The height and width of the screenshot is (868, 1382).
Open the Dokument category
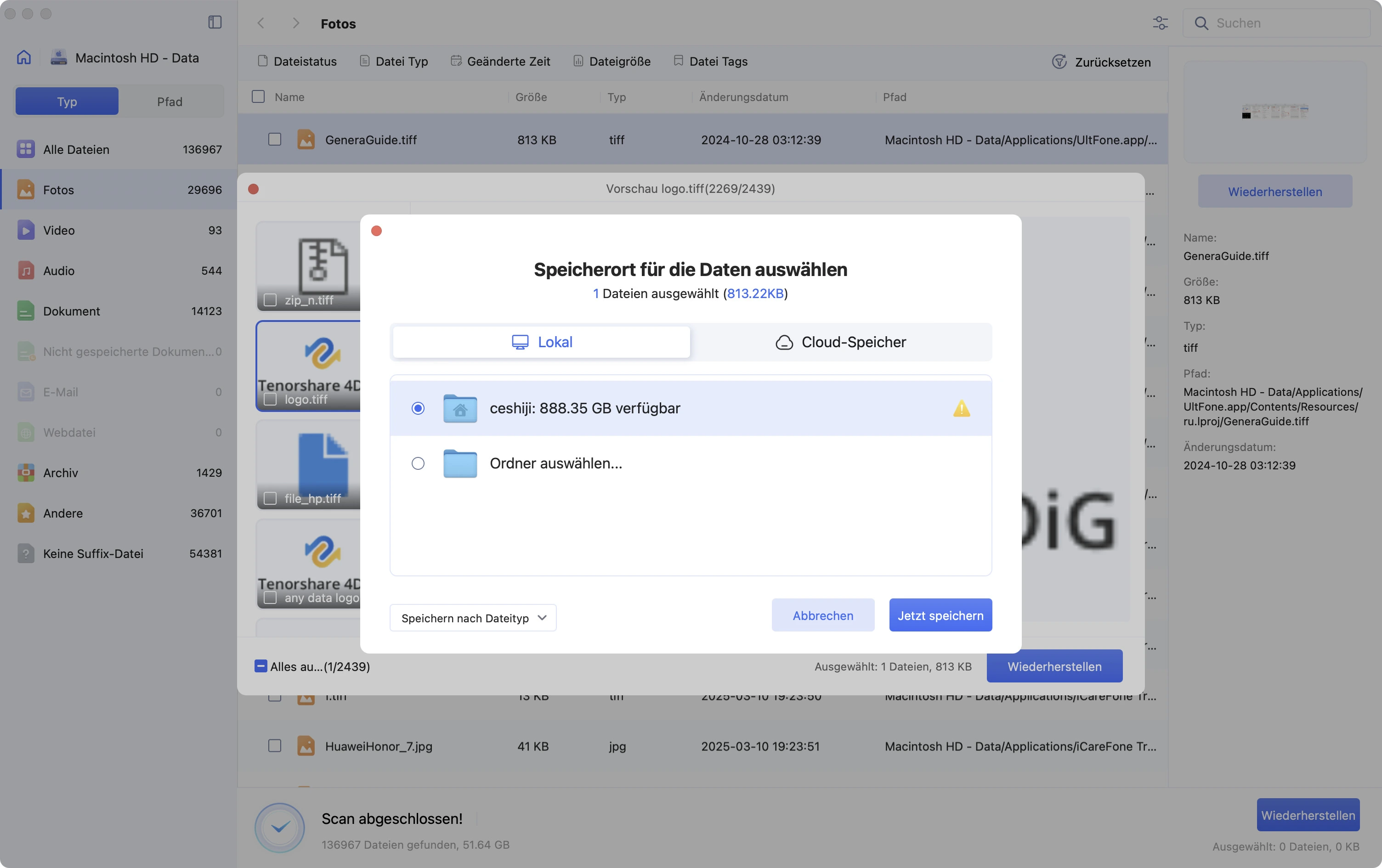tap(71, 311)
